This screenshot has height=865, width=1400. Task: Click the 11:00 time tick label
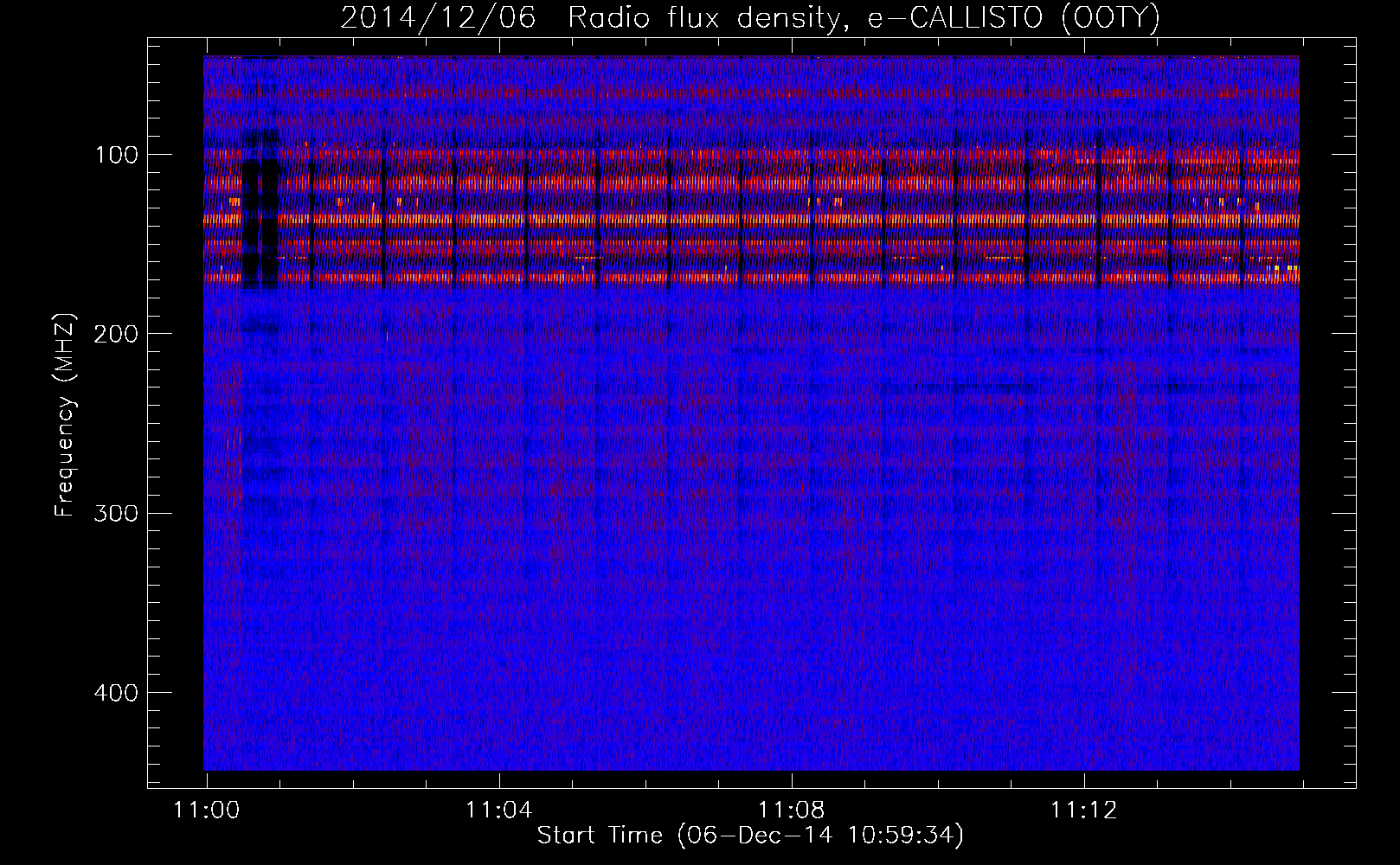click(206, 811)
